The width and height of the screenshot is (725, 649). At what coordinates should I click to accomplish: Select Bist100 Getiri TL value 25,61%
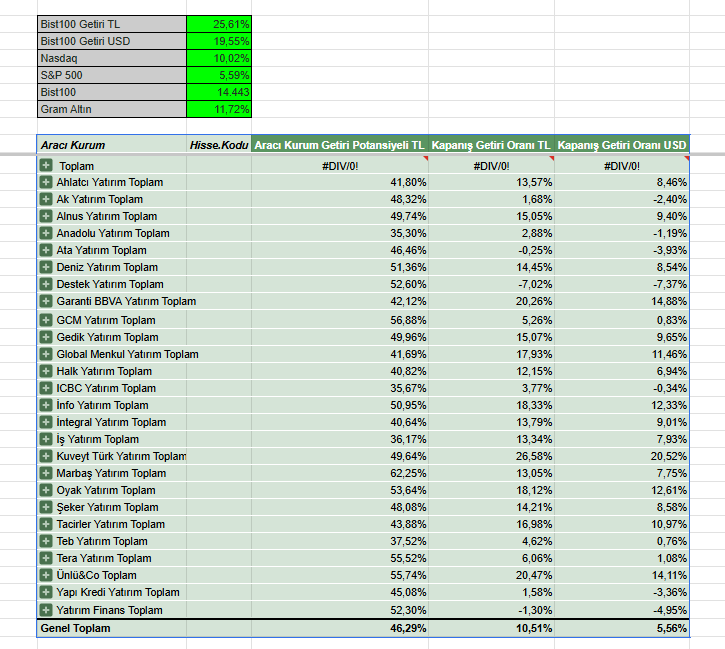(x=219, y=24)
